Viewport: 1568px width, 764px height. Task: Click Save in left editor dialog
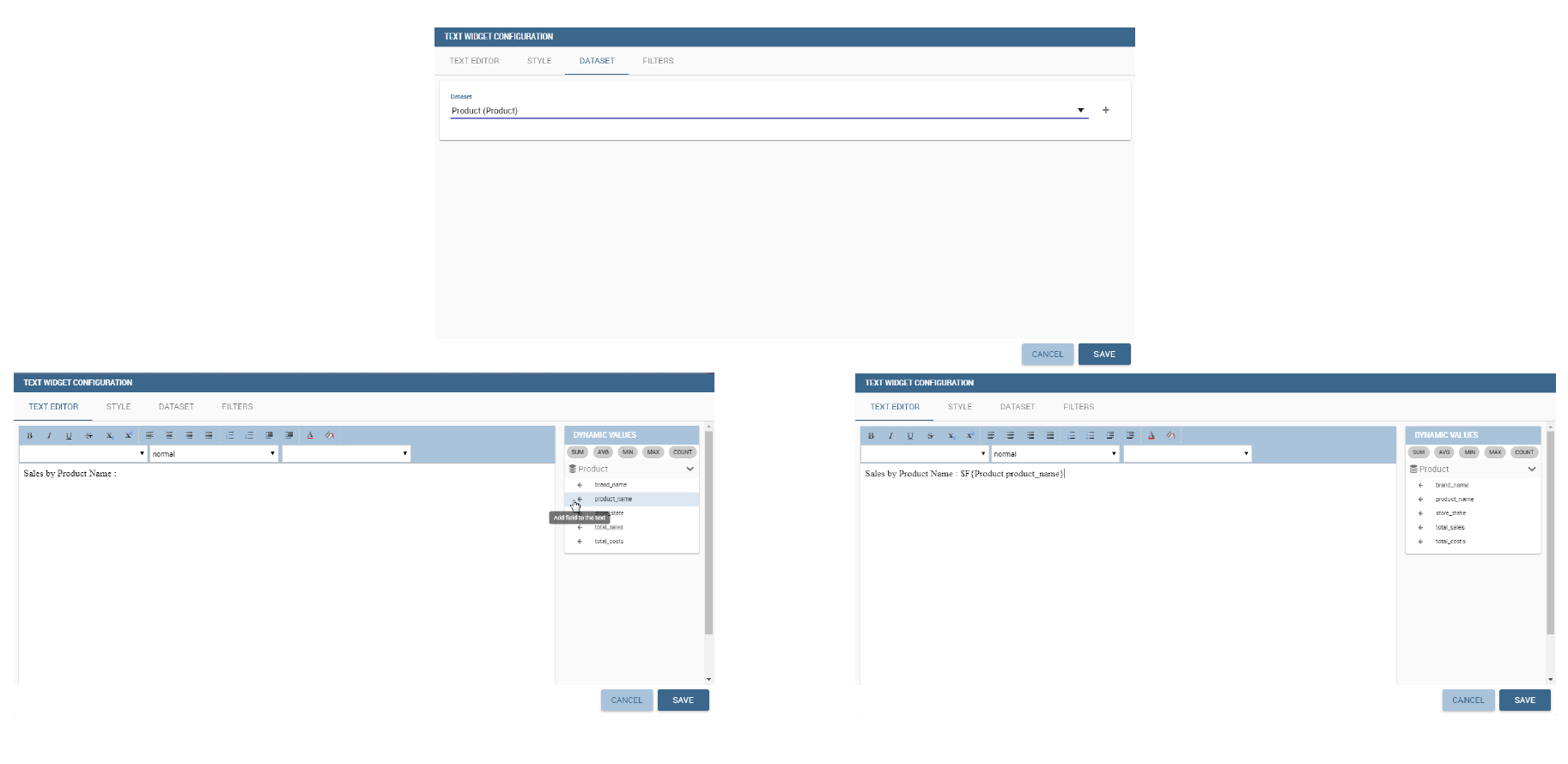pos(684,700)
